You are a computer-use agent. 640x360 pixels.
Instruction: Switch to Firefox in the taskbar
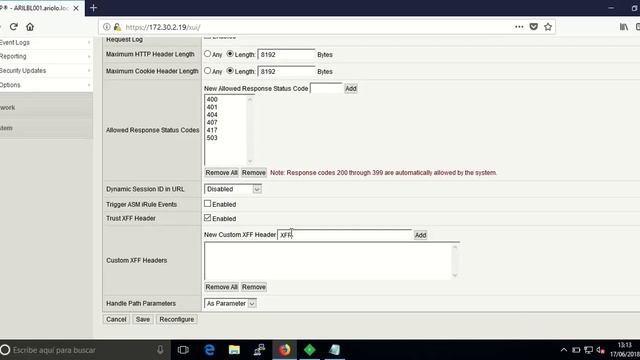[284, 350]
